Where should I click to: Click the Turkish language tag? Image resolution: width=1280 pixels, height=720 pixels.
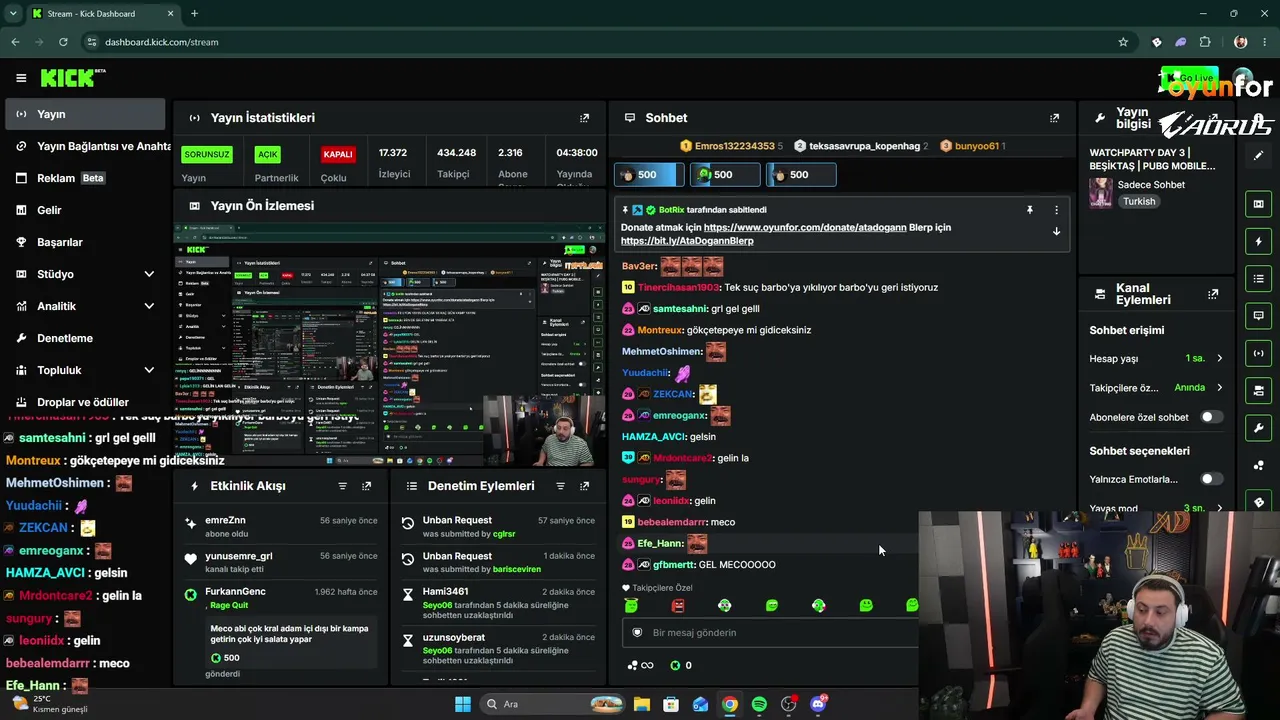pos(1139,201)
